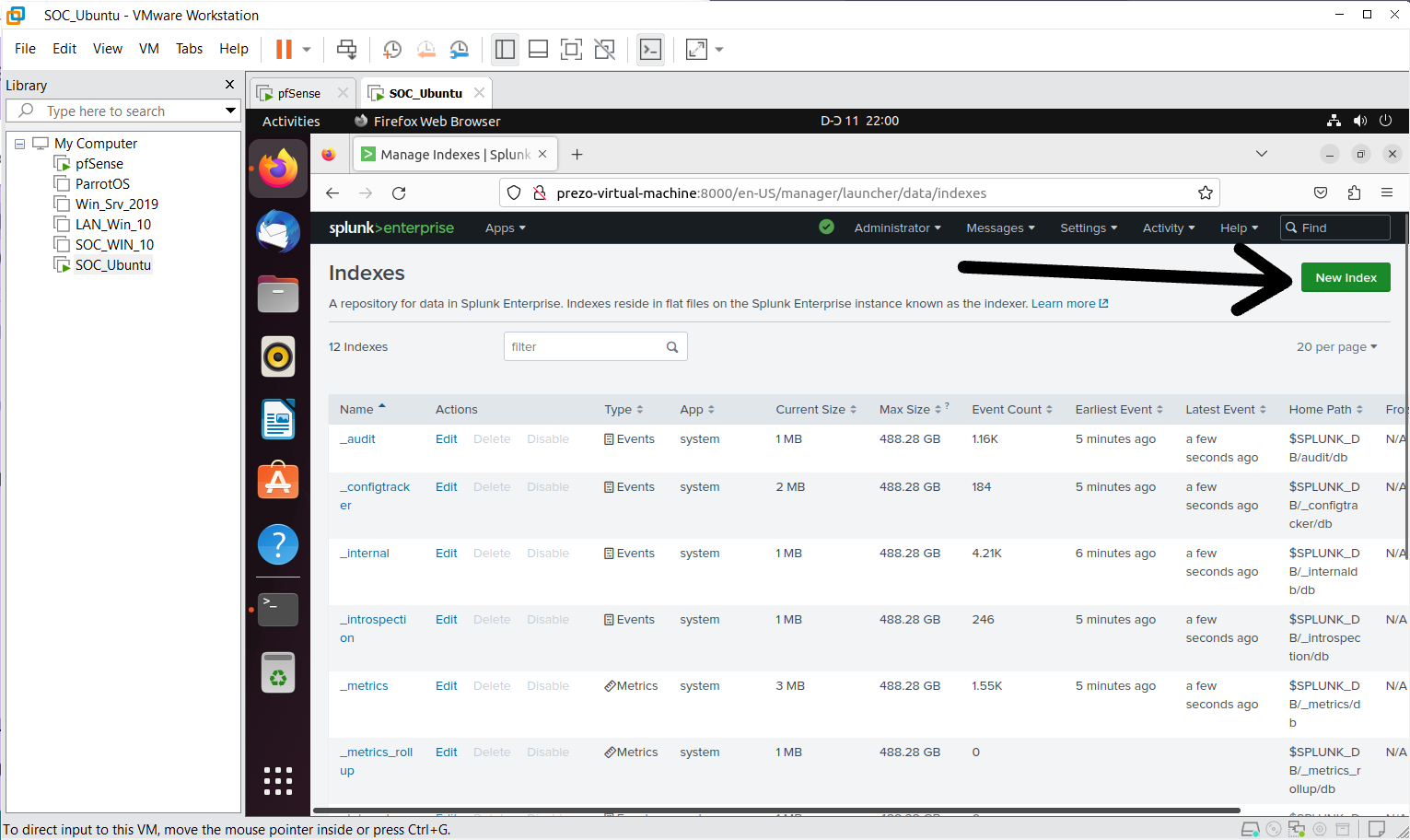
Task: Click the index filter input field
Action: pos(595,347)
